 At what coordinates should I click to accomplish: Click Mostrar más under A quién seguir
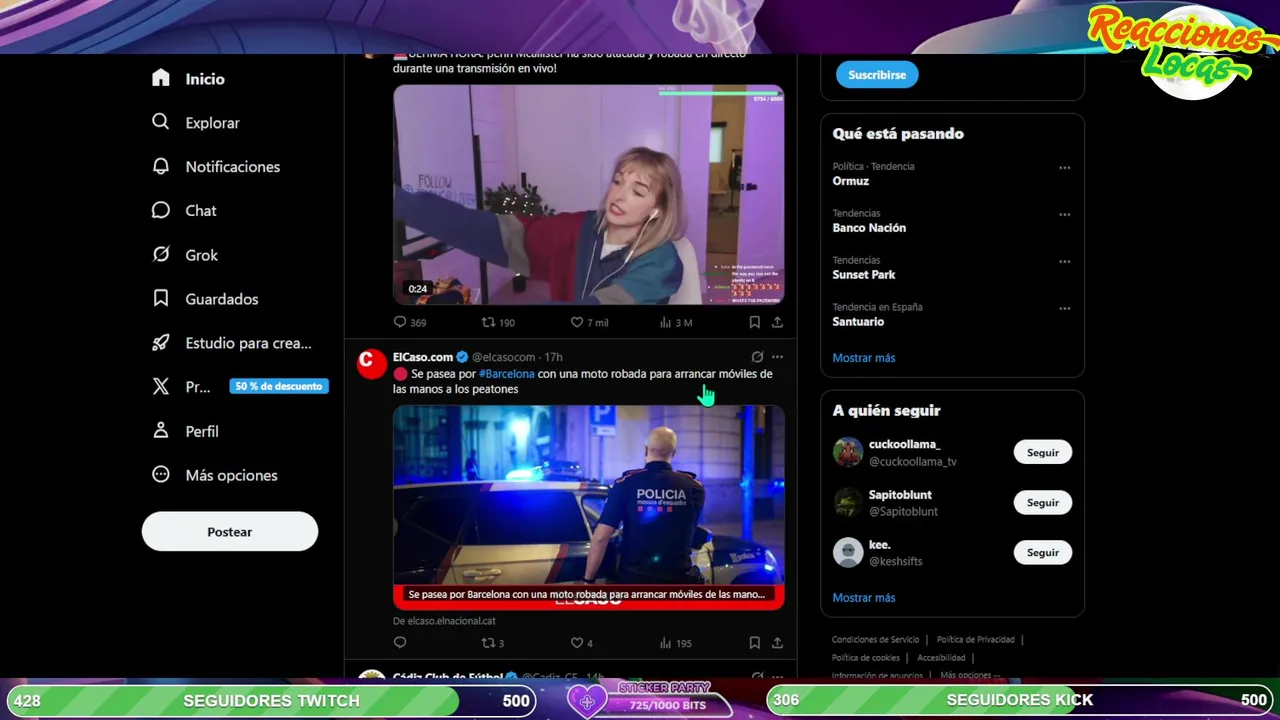864,598
